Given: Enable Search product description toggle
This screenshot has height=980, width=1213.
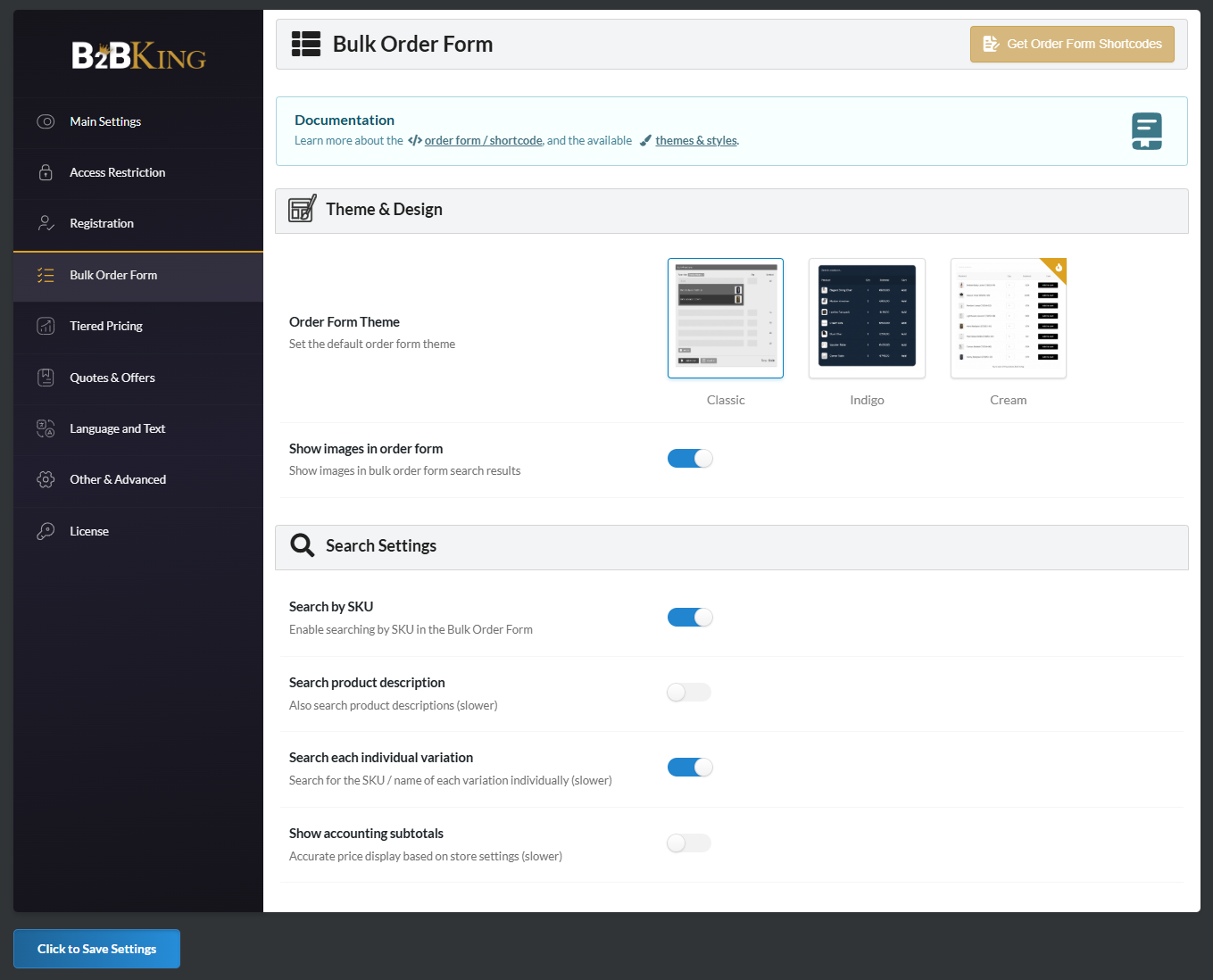Looking at the screenshot, I should (x=689, y=693).
